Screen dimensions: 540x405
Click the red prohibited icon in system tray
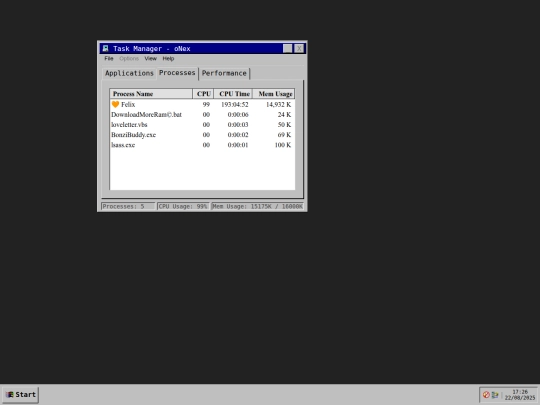click(x=486, y=395)
